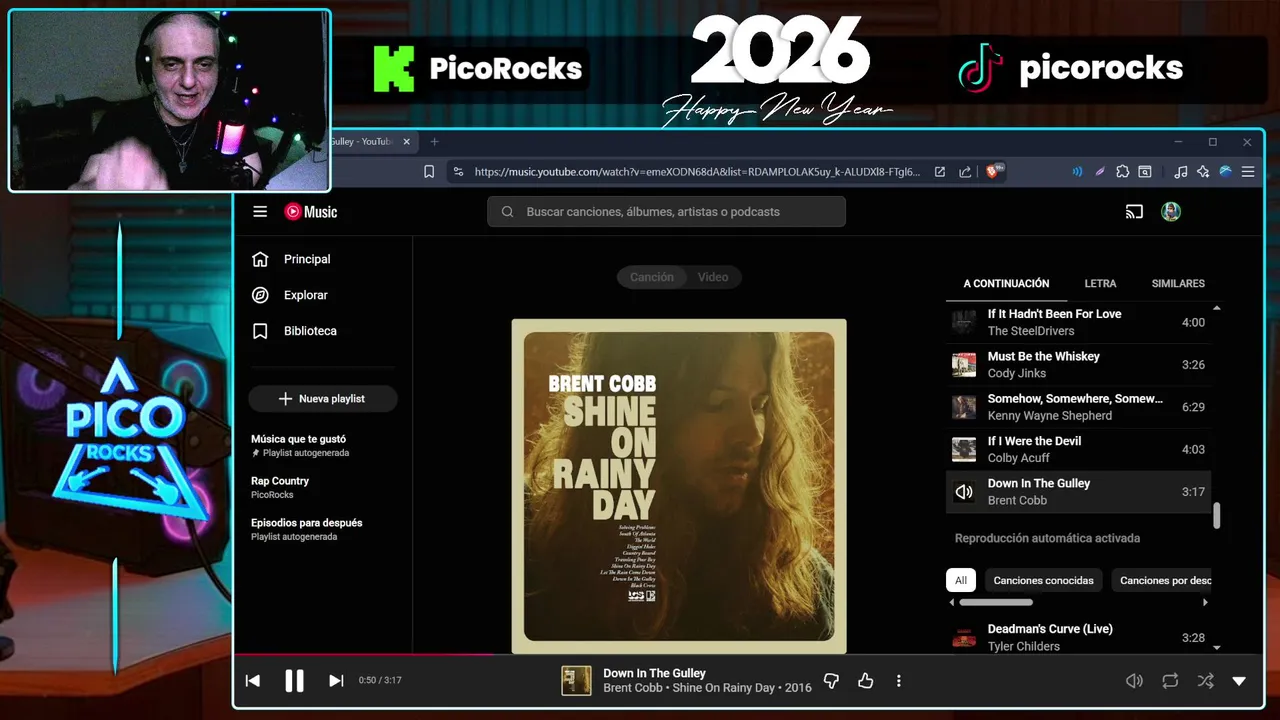Image resolution: width=1280 pixels, height=720 pixels.
Task: Skip to the previous track
Action: pos(253,681)
